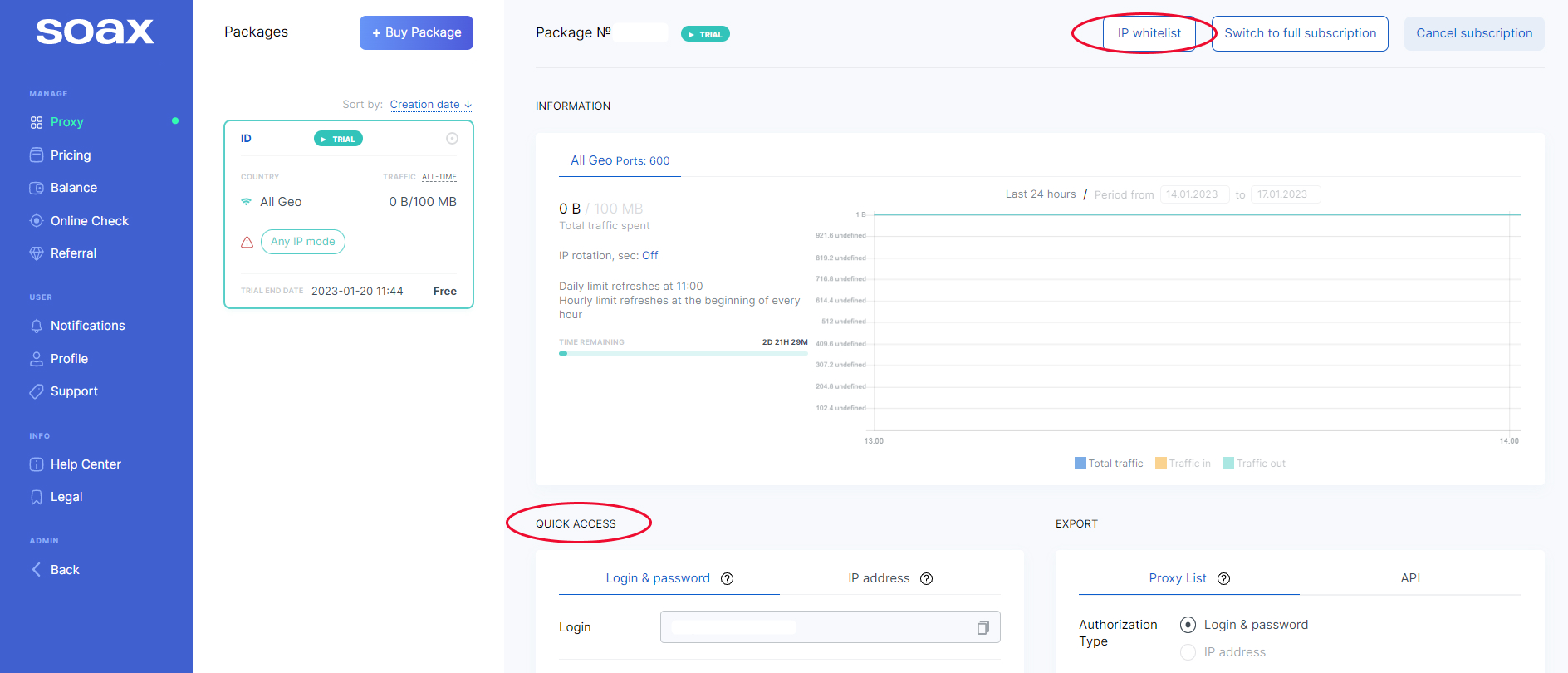Switch to API export tab
Screen dimensions: 1568x673
tap(1410, 578)
